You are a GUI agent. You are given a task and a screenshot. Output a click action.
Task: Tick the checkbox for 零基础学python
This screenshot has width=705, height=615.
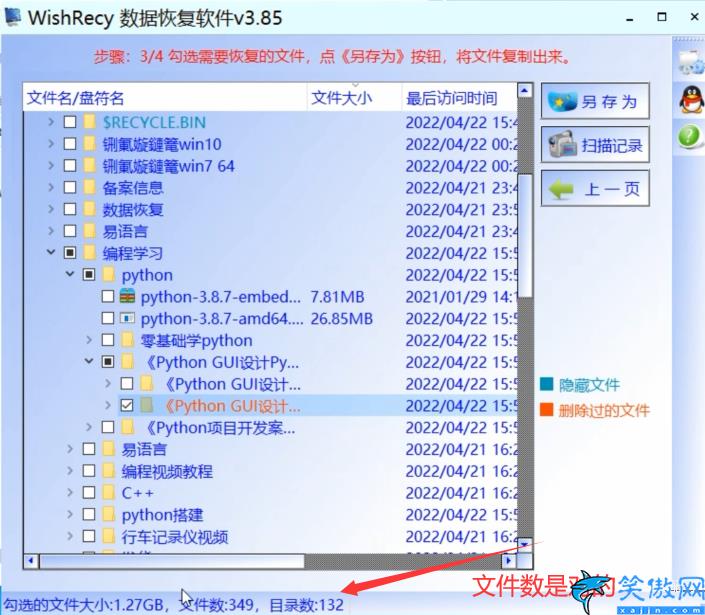[x=108, y=340]
